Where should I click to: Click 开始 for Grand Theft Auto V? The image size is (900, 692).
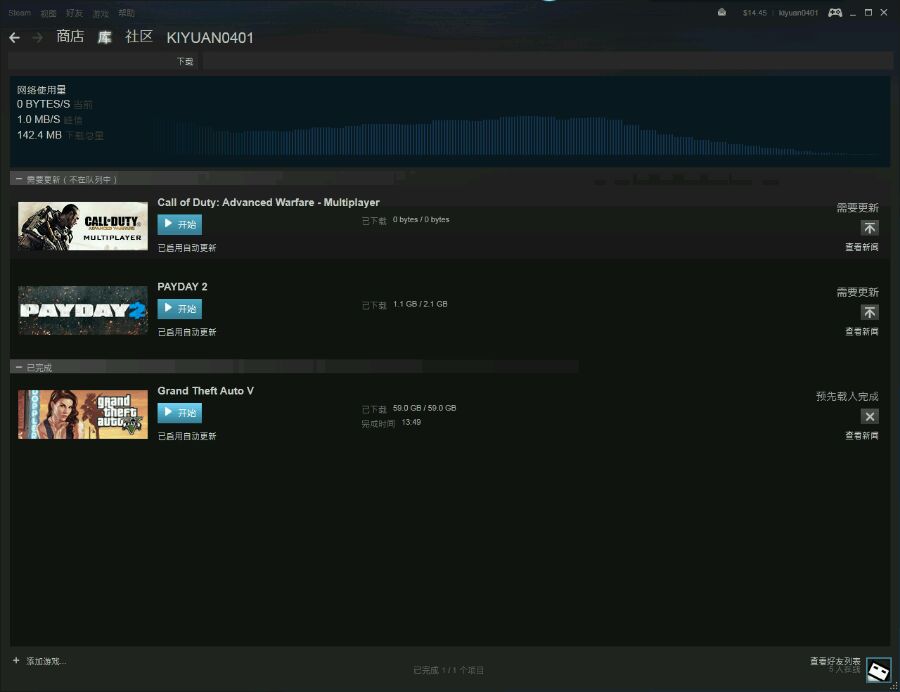(180, 413)
